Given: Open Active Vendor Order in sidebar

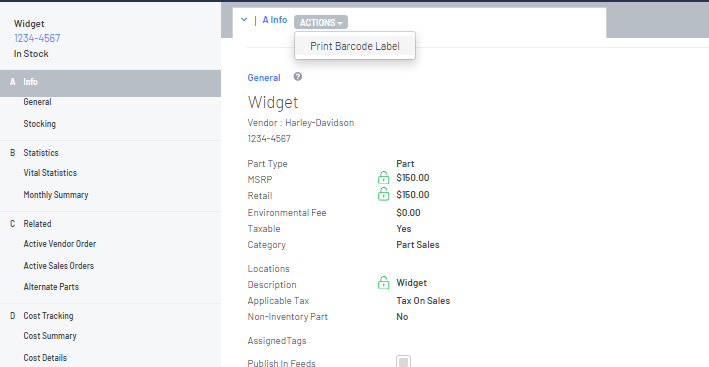Looking at the screenshot, I should coord(60,244).
